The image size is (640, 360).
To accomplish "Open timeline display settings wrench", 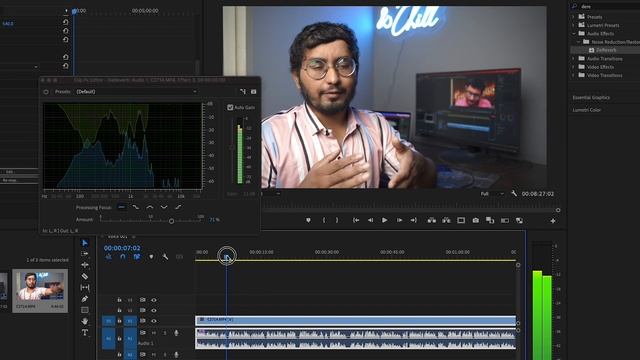I will click(x=165, y=257).
